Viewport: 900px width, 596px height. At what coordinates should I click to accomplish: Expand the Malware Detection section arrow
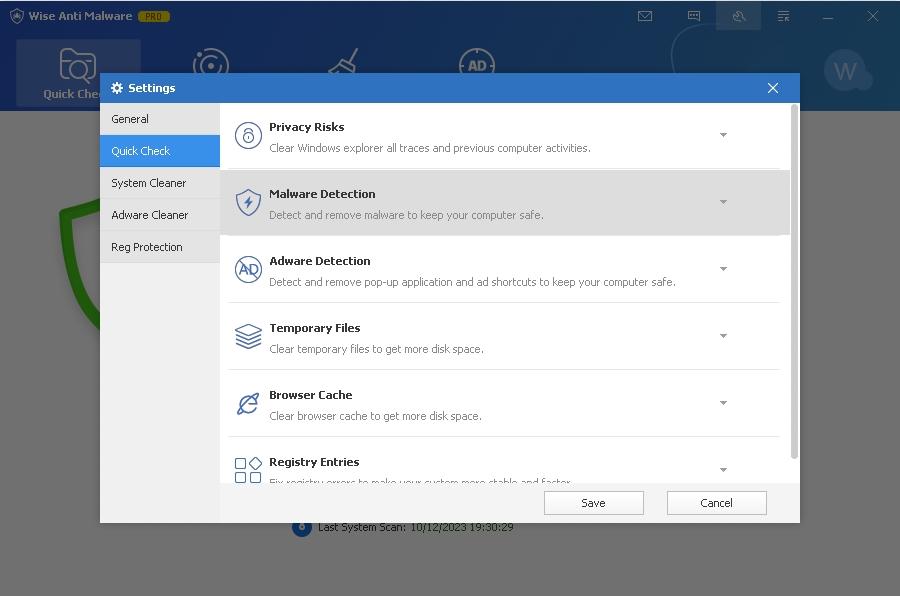pyautogui.click(x=723, y=202)
